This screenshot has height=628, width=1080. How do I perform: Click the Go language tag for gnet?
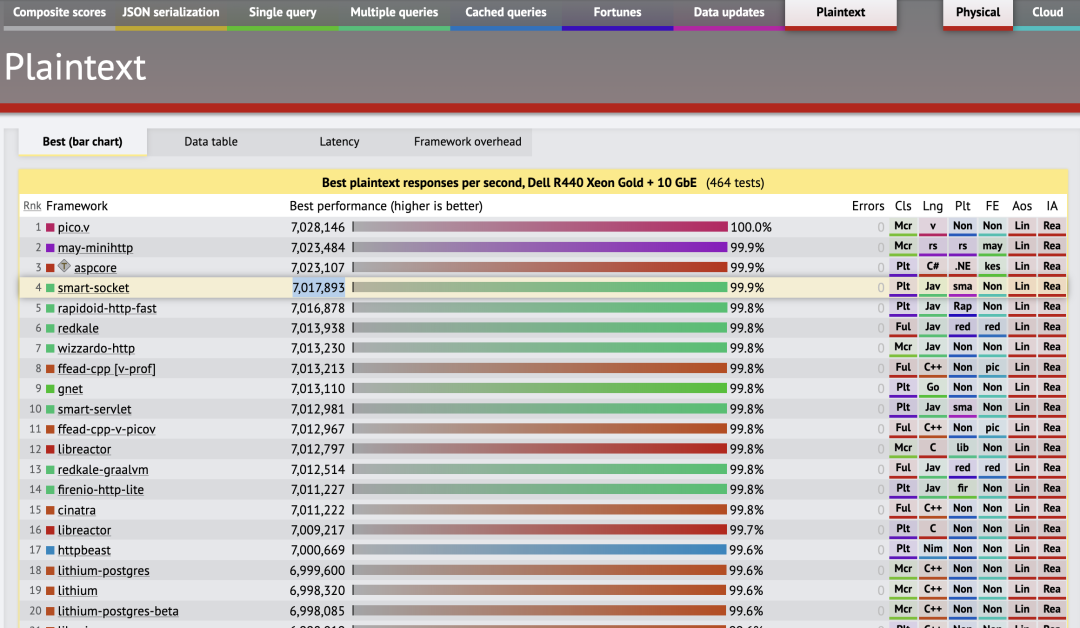click(933, 388)
